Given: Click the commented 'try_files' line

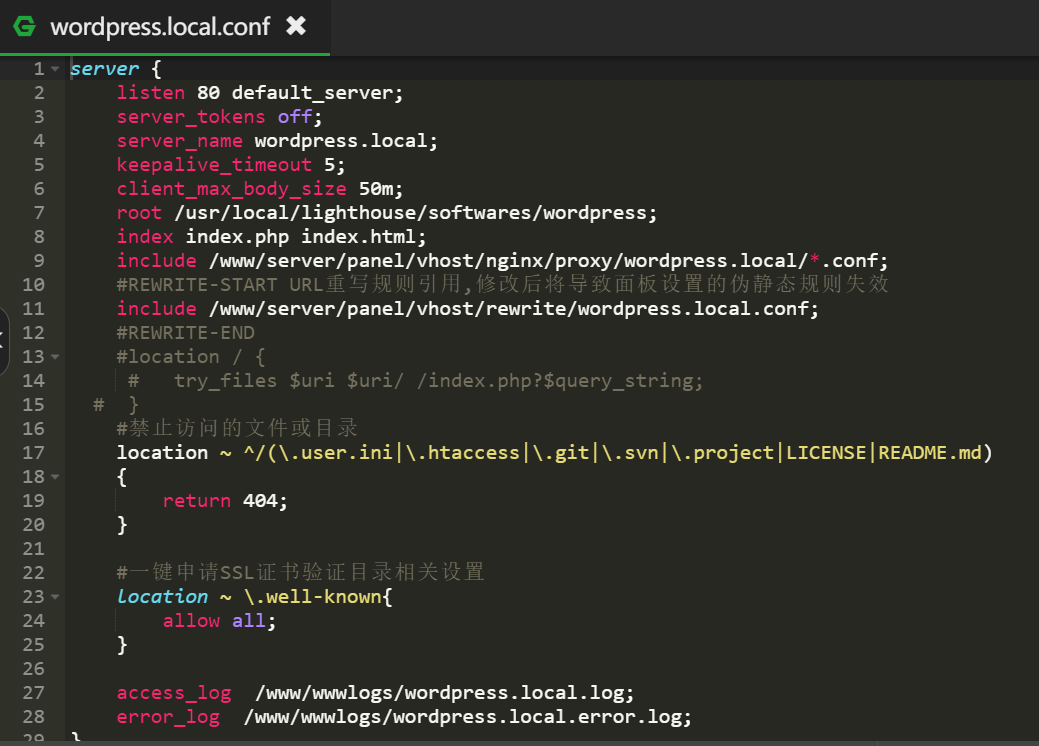Looking at the screenshot, I should [415, 380].
